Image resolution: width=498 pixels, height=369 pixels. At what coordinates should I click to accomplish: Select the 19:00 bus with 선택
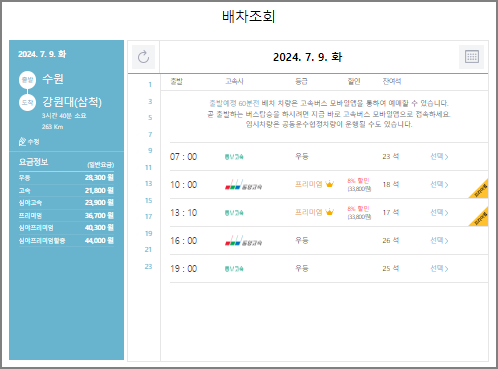(x=439, y=268)
